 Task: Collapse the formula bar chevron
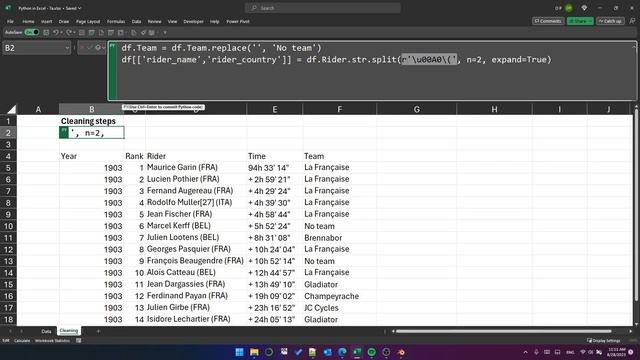[634, 47]
